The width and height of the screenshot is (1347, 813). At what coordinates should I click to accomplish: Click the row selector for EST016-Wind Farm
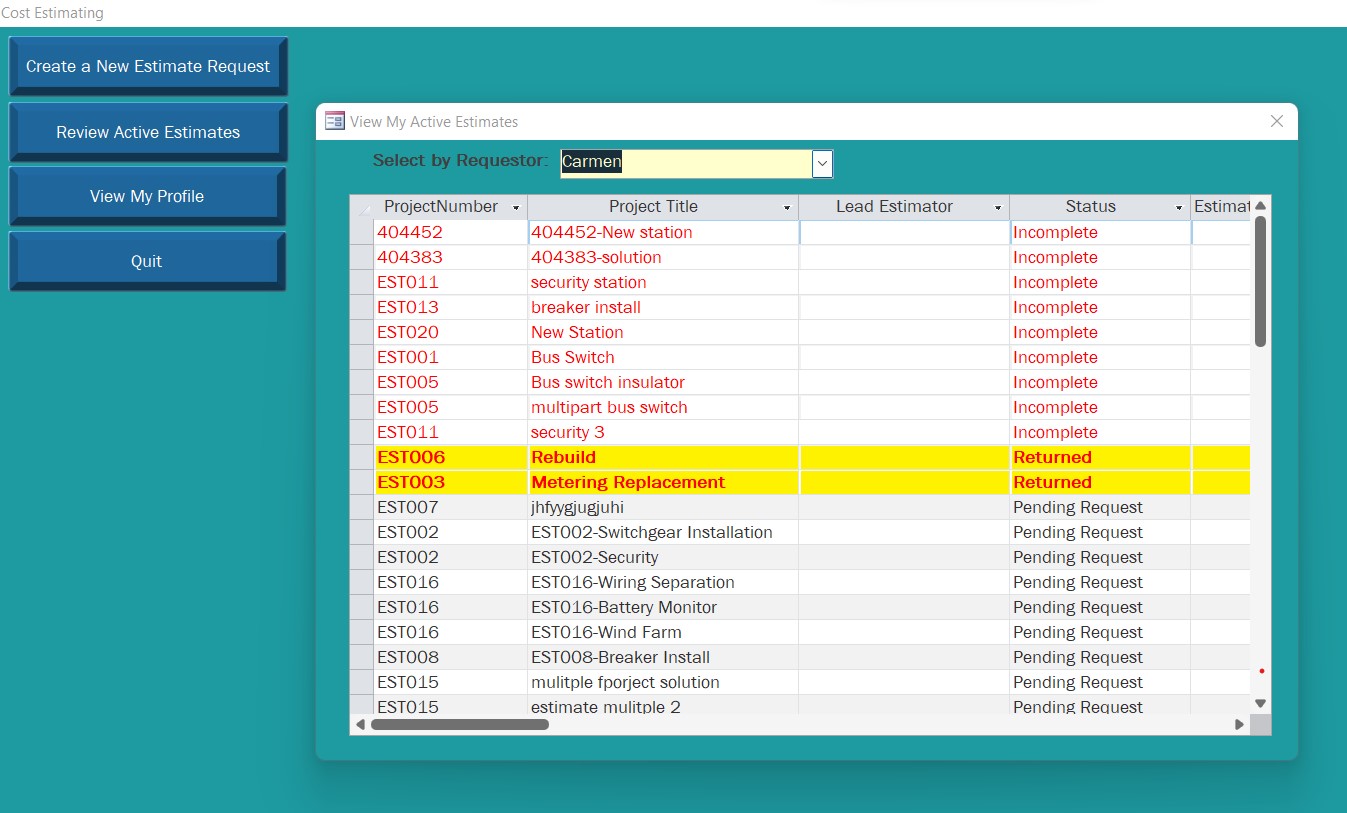tap(362, 632)
